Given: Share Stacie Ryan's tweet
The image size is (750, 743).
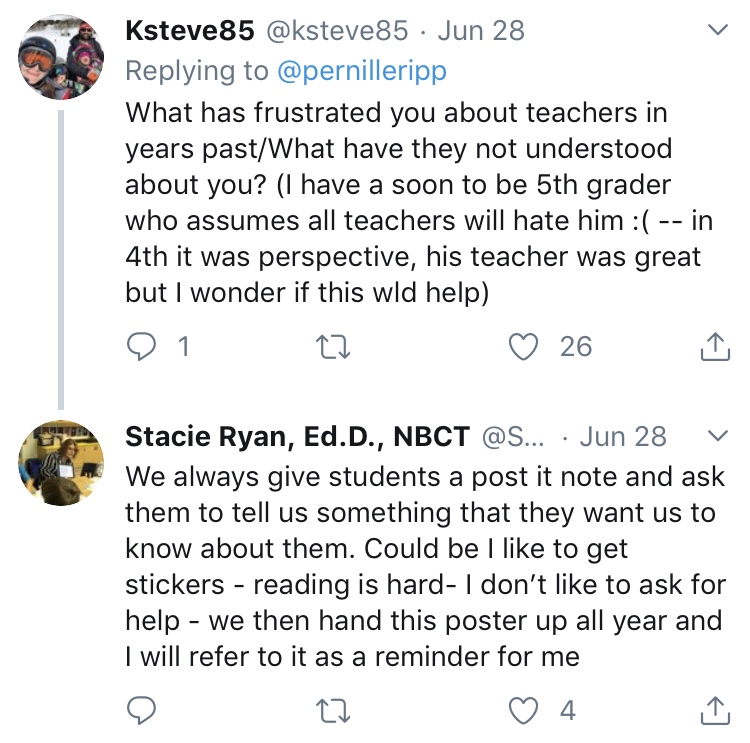Looking at the screenshot, I should point(714,711).
